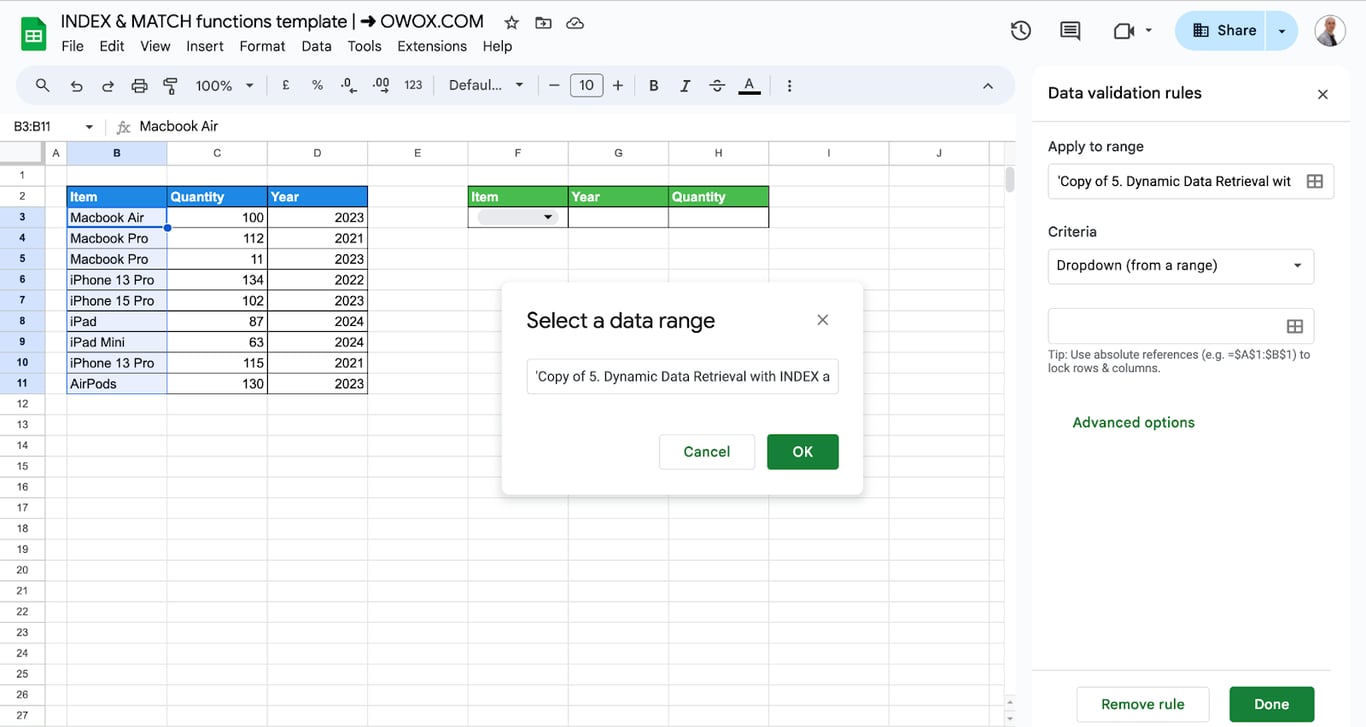The height and width of the screenshot is (727, 1366).
Task: Click the vertical scrollbar thumb
Action: (1010, 180)
